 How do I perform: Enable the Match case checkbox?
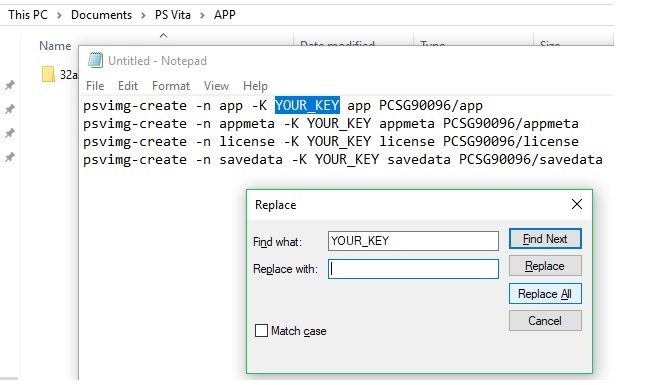pyautogui.click(x=261, y=331)
